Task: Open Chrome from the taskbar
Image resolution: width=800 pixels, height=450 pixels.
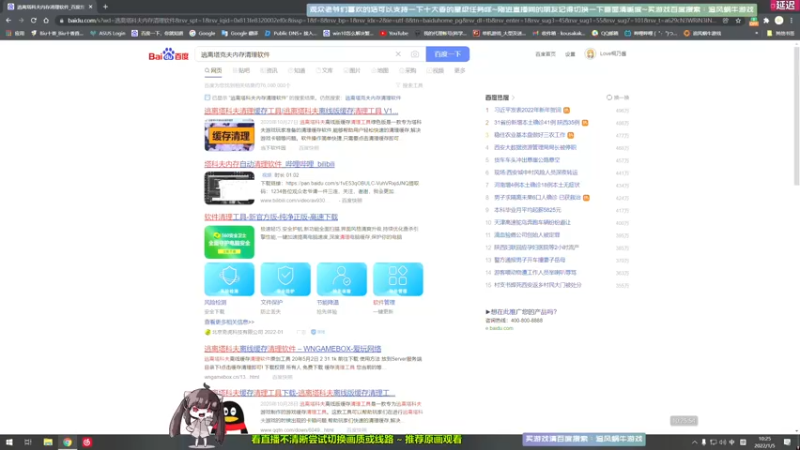Action: click(x=67, y=442)
